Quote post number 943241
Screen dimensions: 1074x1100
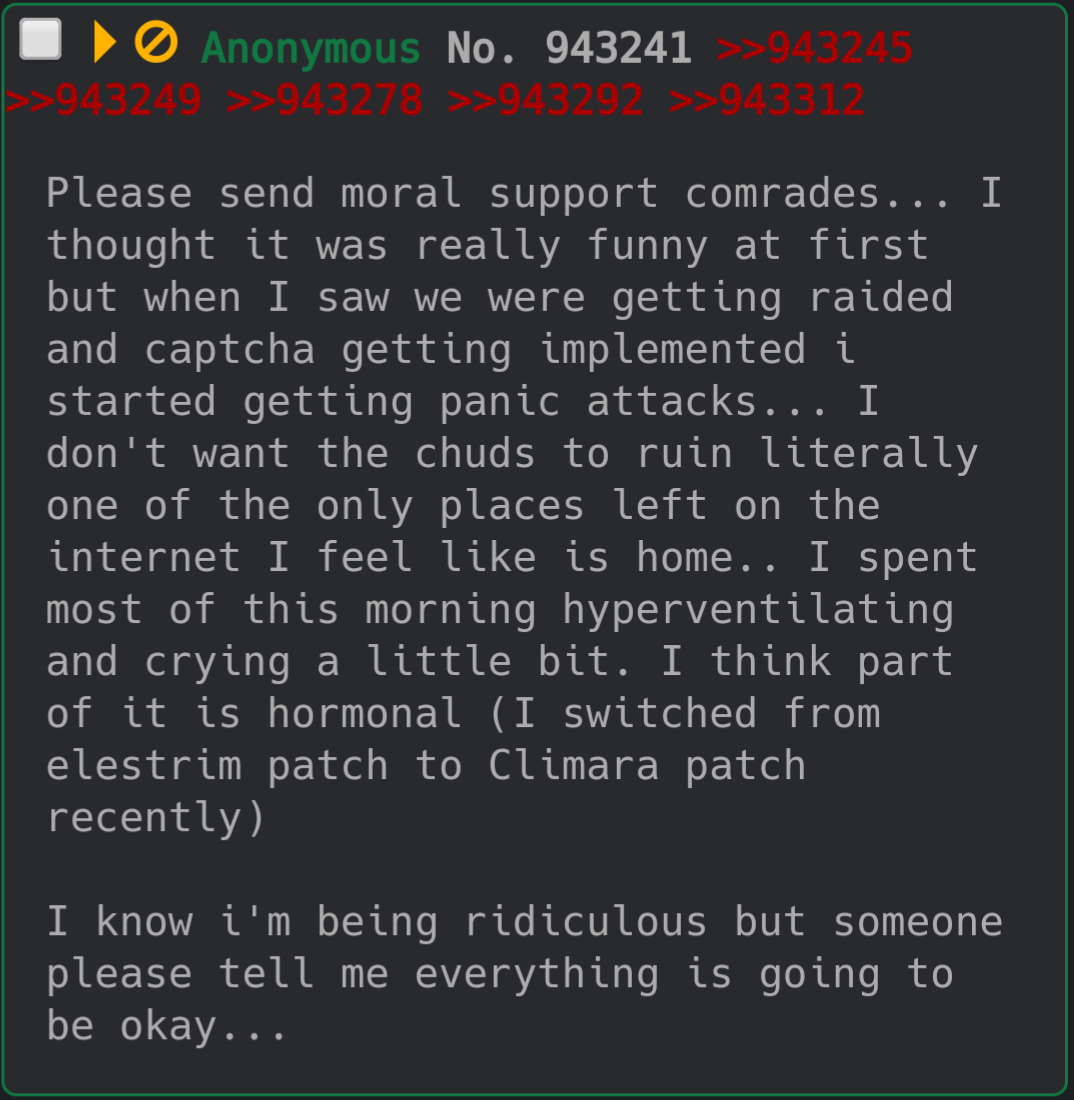[x=619, y=48]
